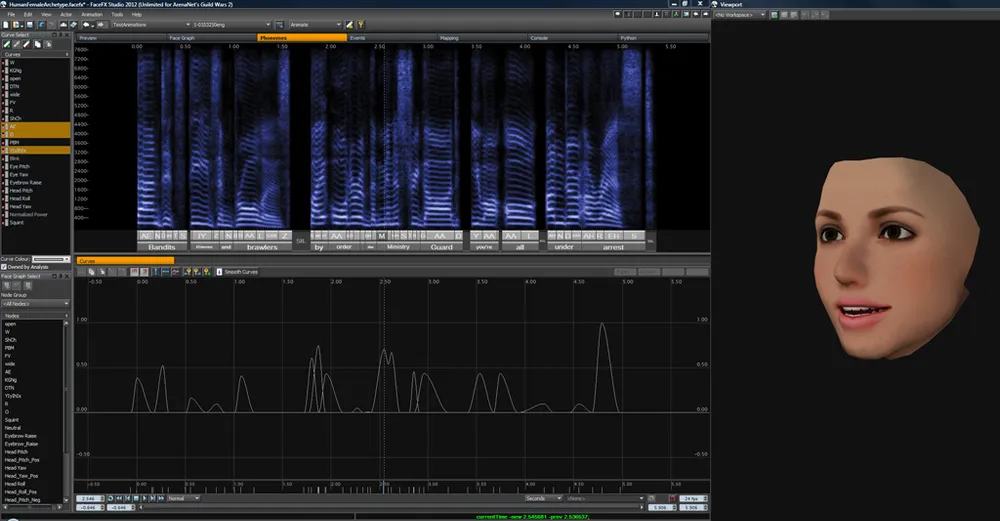Toggle the Owned by Analysis checkbox
This screenshot has width=1000, height=521.
(x=4, y=267)
